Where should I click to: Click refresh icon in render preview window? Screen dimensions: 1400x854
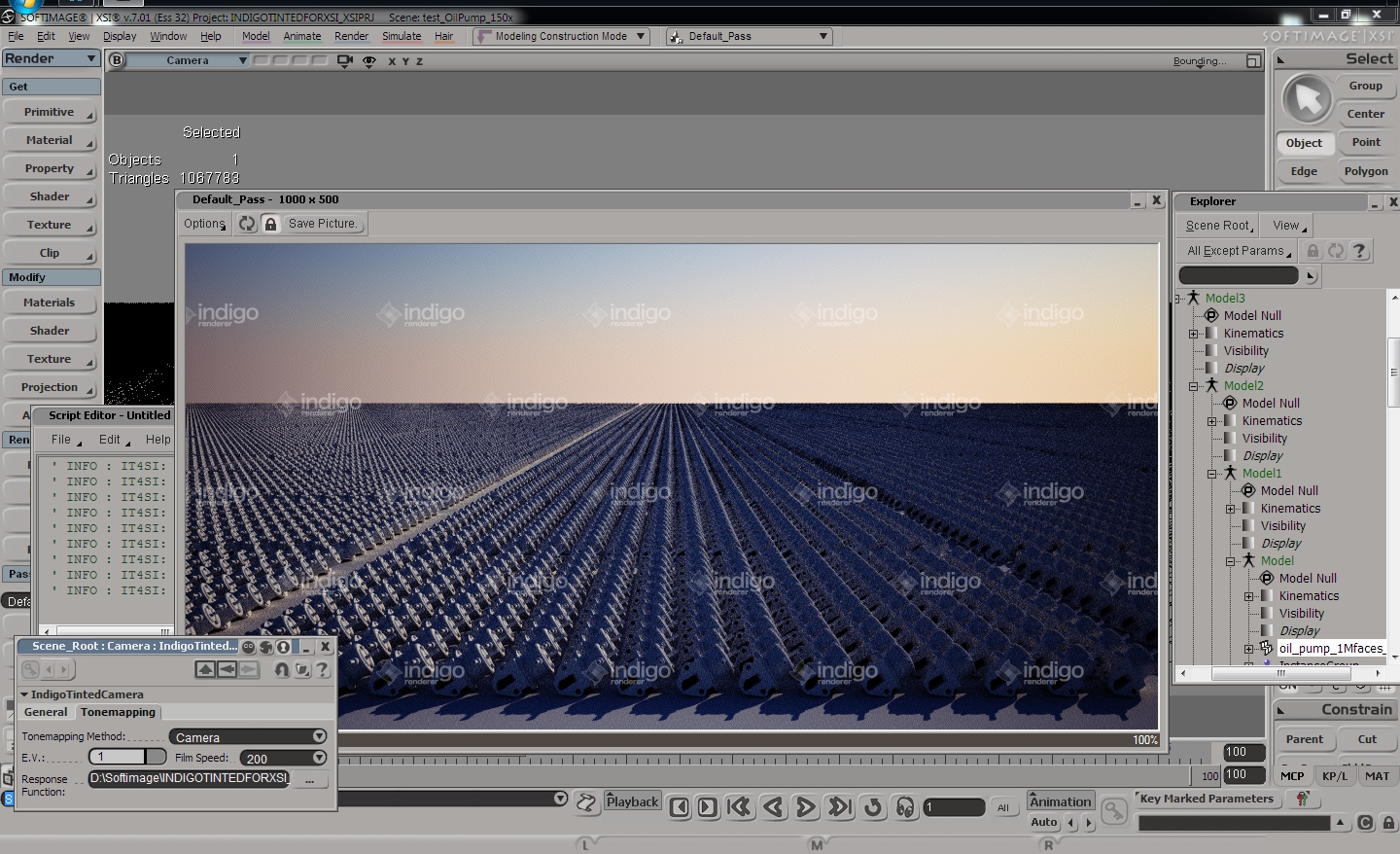[248, 224]
